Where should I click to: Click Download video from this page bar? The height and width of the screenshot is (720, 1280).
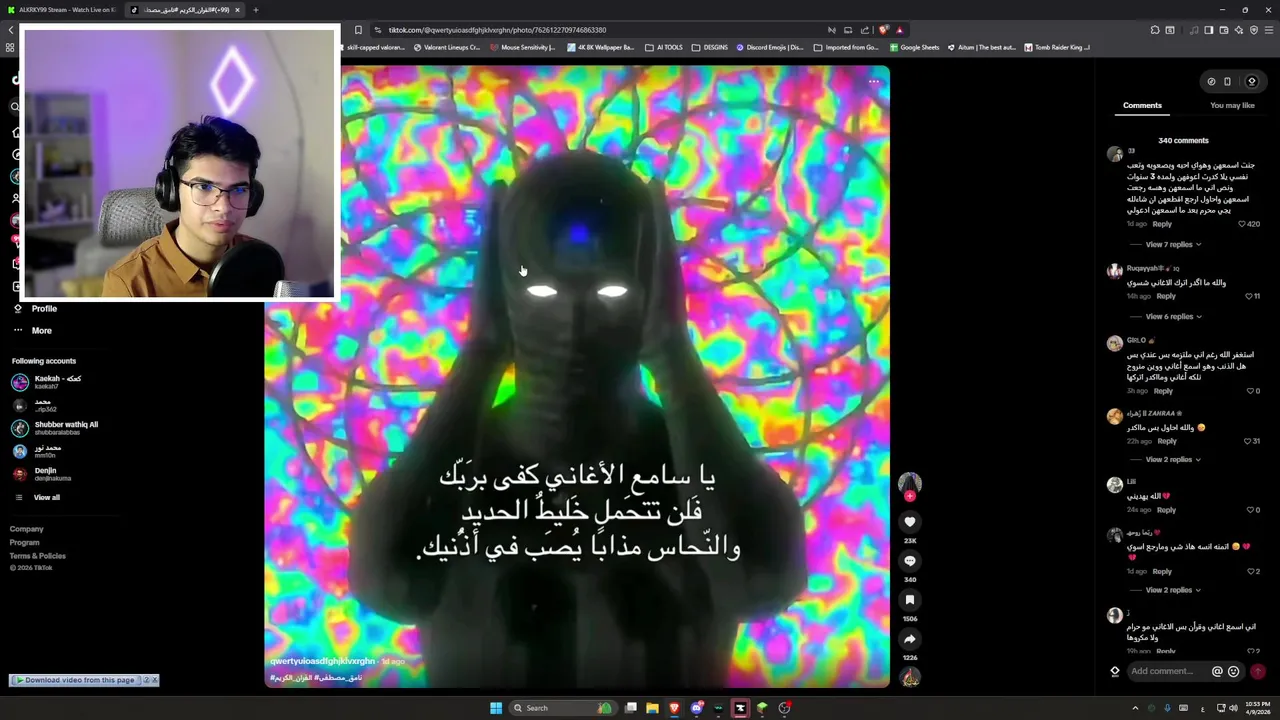click(x=79, y=680)
